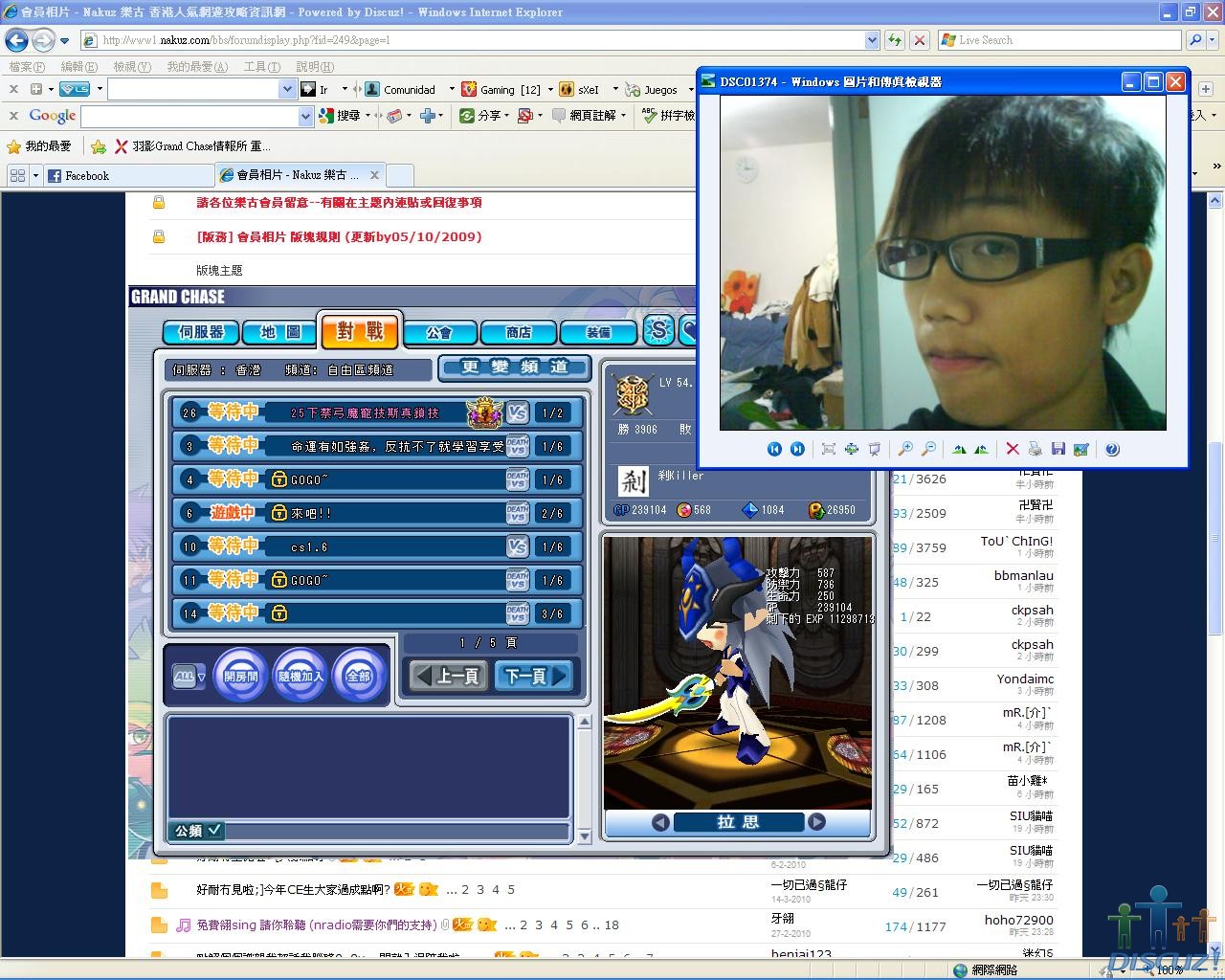Click the Google toolbar blue plus icon
This screenshot has width=1225, height=980.
[427, 115]
